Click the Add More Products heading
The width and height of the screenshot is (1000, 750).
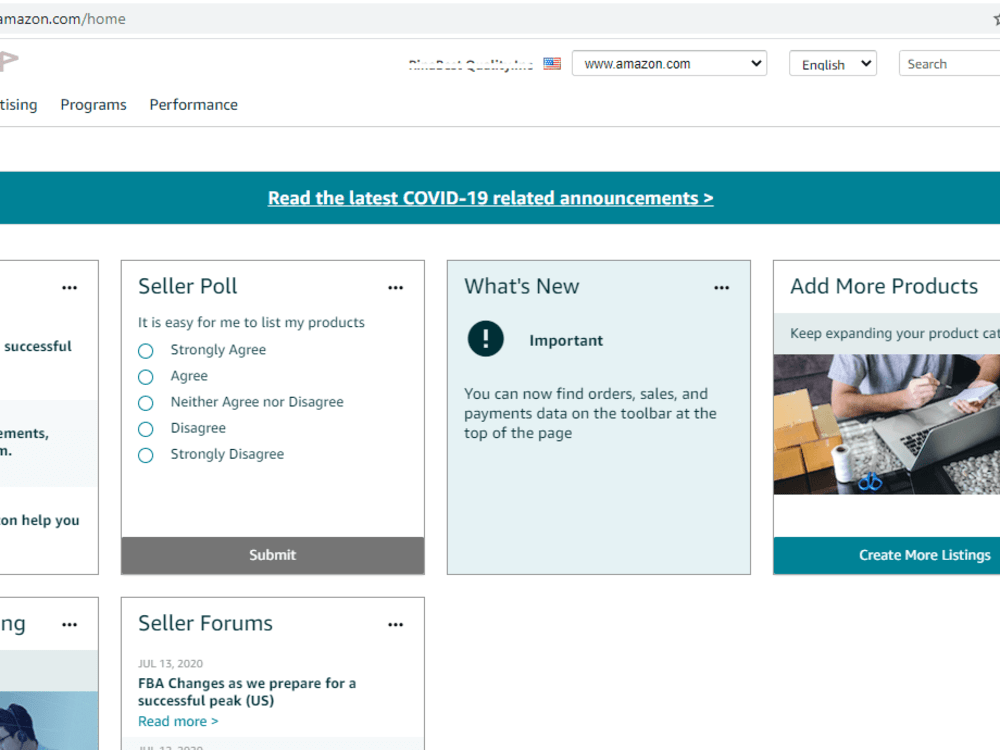(884, 286)
